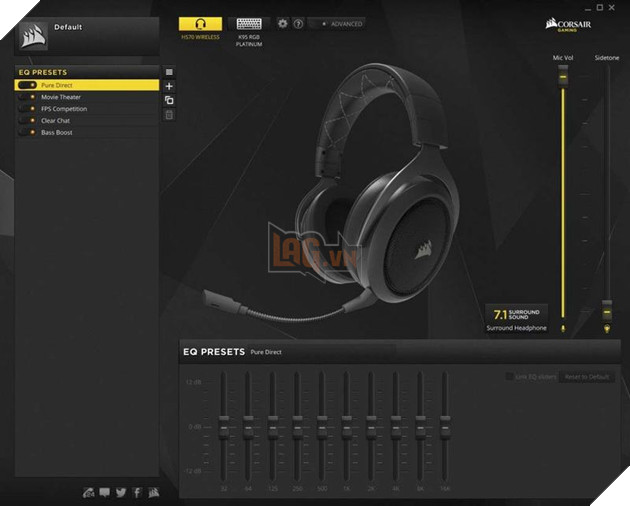Viewport: 630px width, 506px height.
Task: Select the FPS Competition preset name
Action: (64, 109)
